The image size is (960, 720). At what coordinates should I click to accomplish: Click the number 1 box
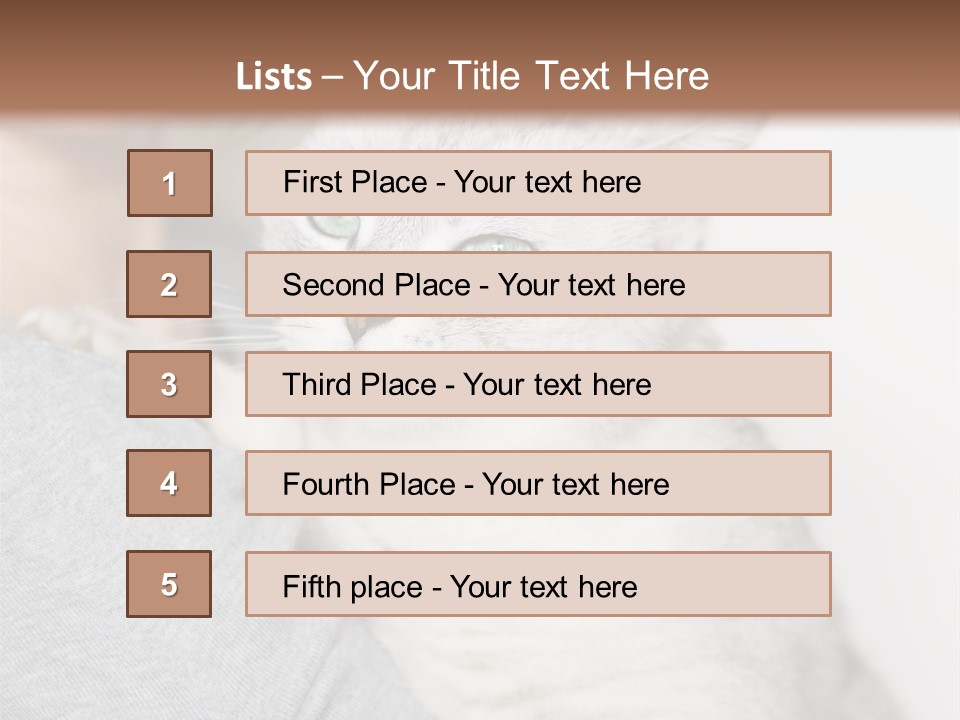[170, 183]
